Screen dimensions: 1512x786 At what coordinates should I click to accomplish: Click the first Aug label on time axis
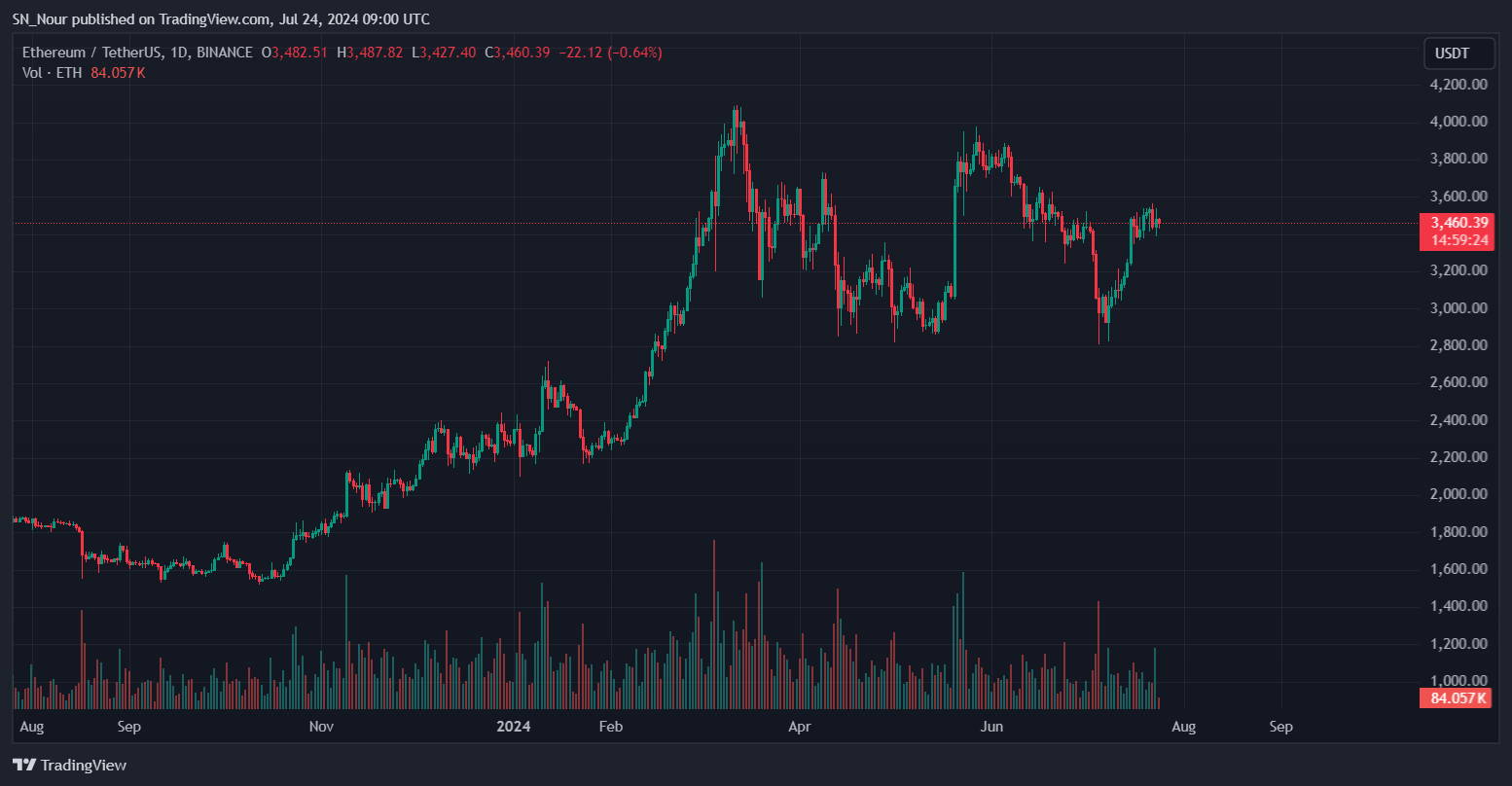click(x=31, y=727)
